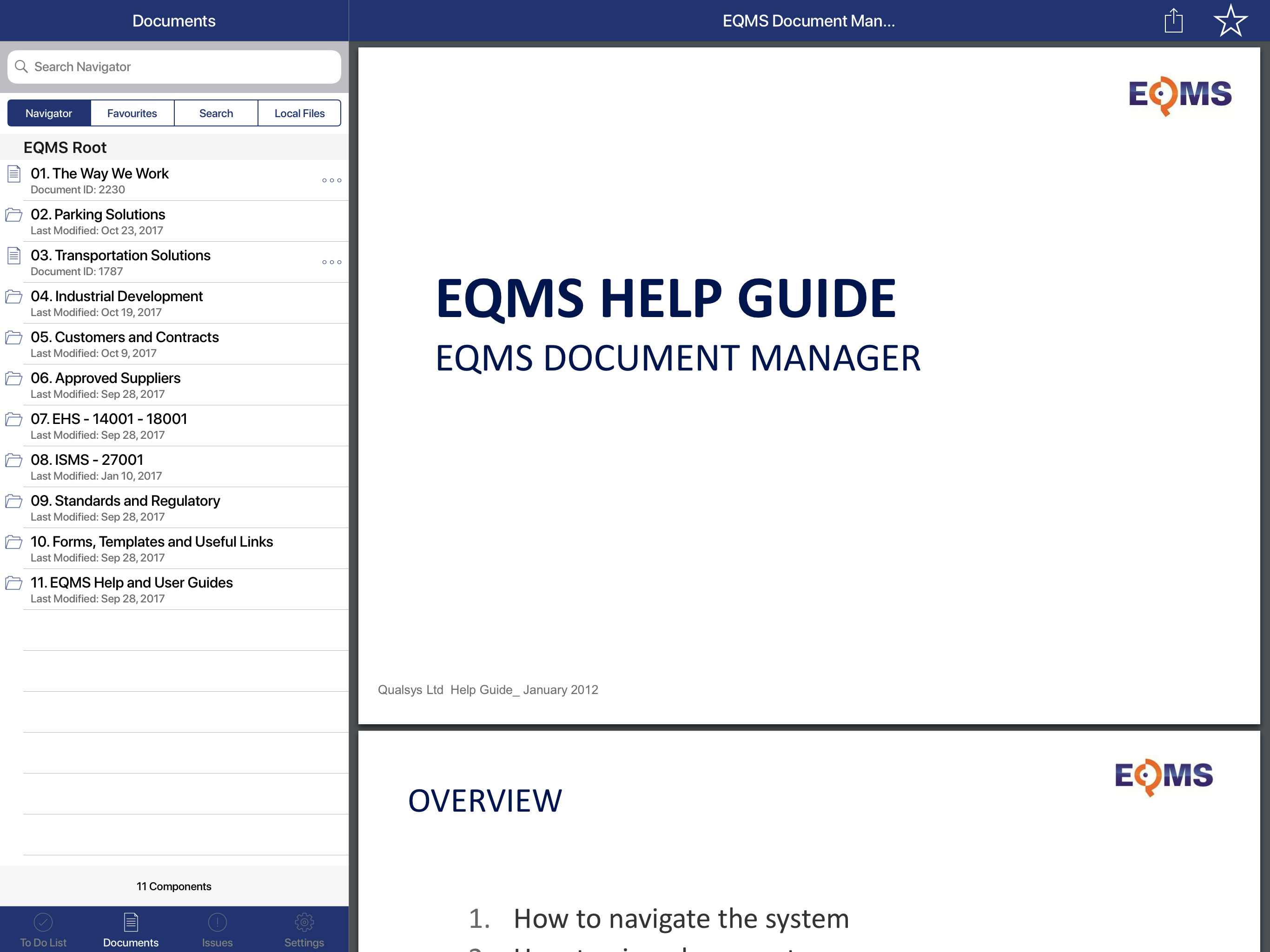Viewport: 1270px width, 952px height.
Task: Click the Documents panel header title
Action: 174,21
